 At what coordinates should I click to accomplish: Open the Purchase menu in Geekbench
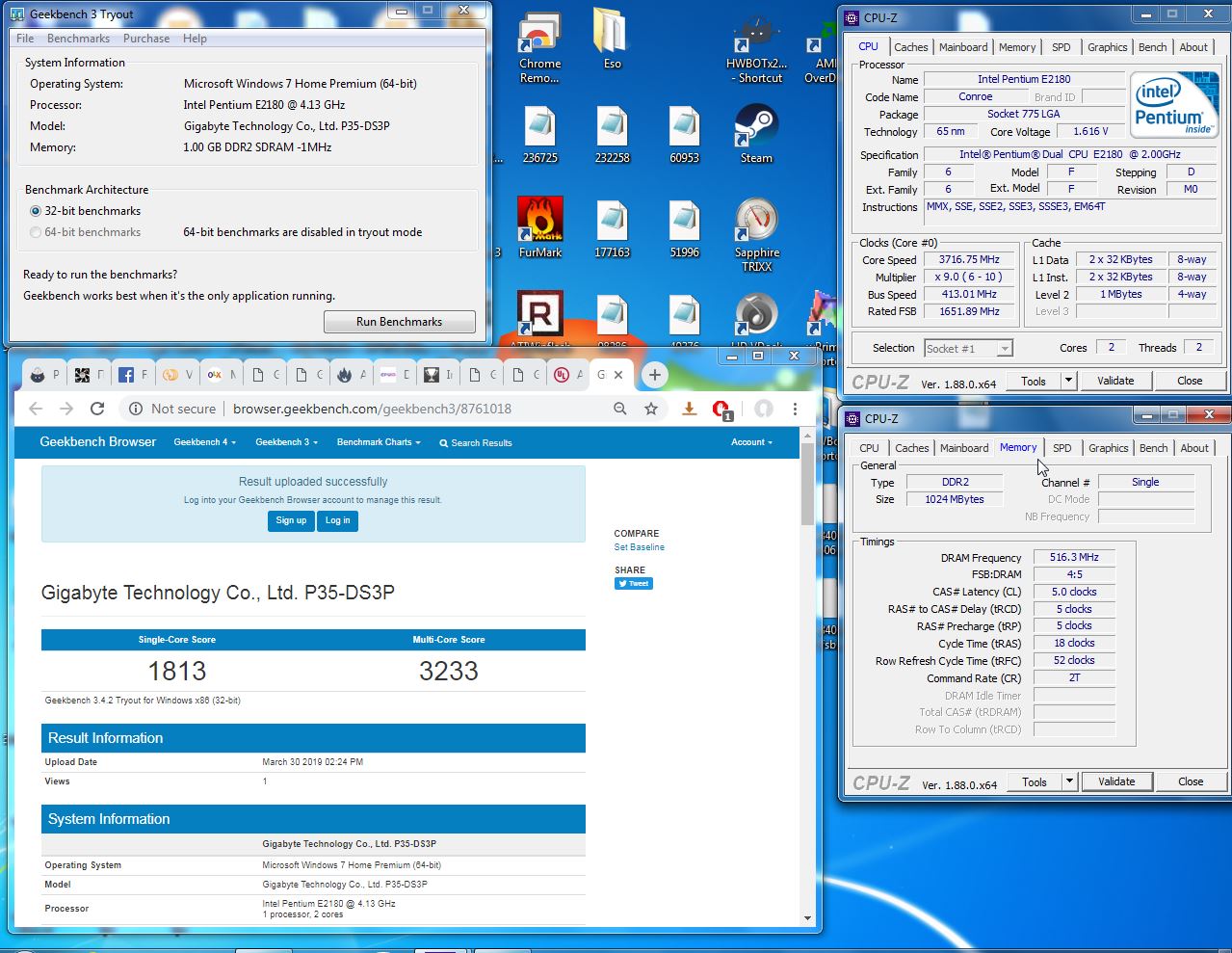[x=146, y=39]
